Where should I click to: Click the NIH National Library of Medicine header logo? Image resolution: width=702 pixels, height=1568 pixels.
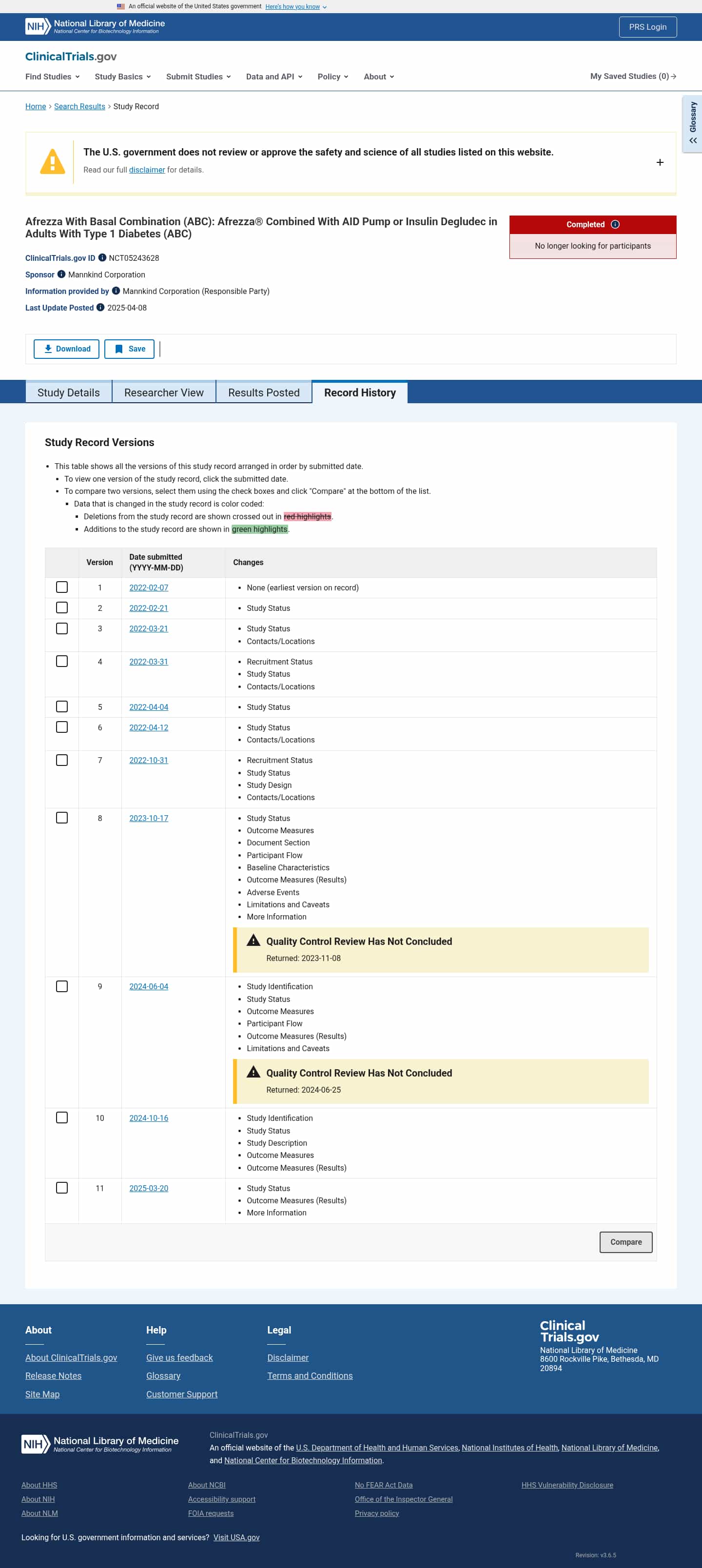[95, 27]
